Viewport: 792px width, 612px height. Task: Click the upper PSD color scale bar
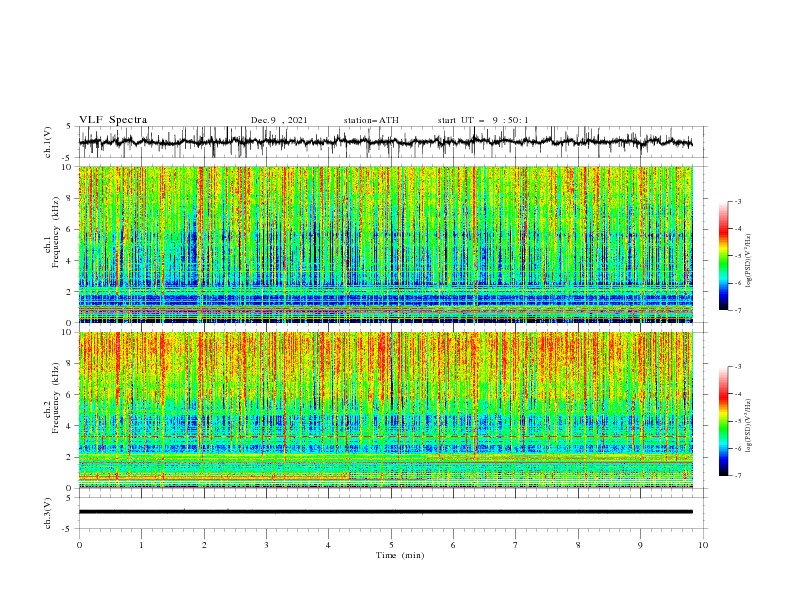click(723, 256)
